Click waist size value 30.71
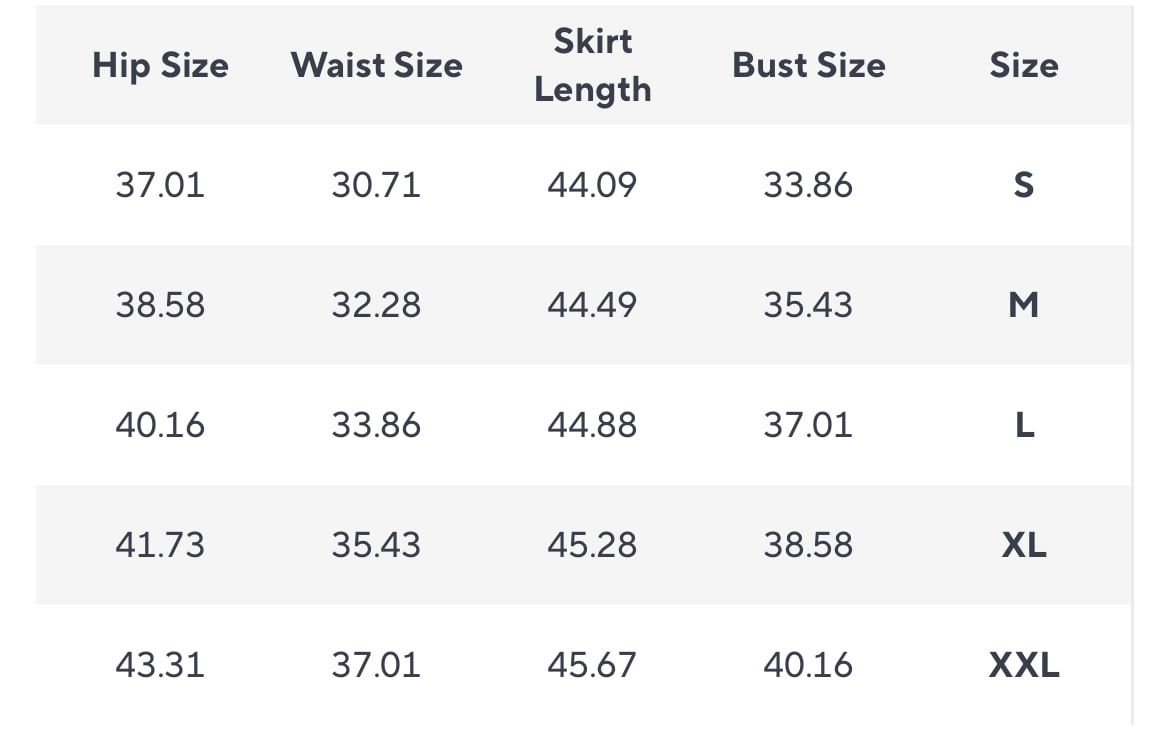Viewport: 1170px width, 743px height. pyautogui.click(x=376, y=185)
